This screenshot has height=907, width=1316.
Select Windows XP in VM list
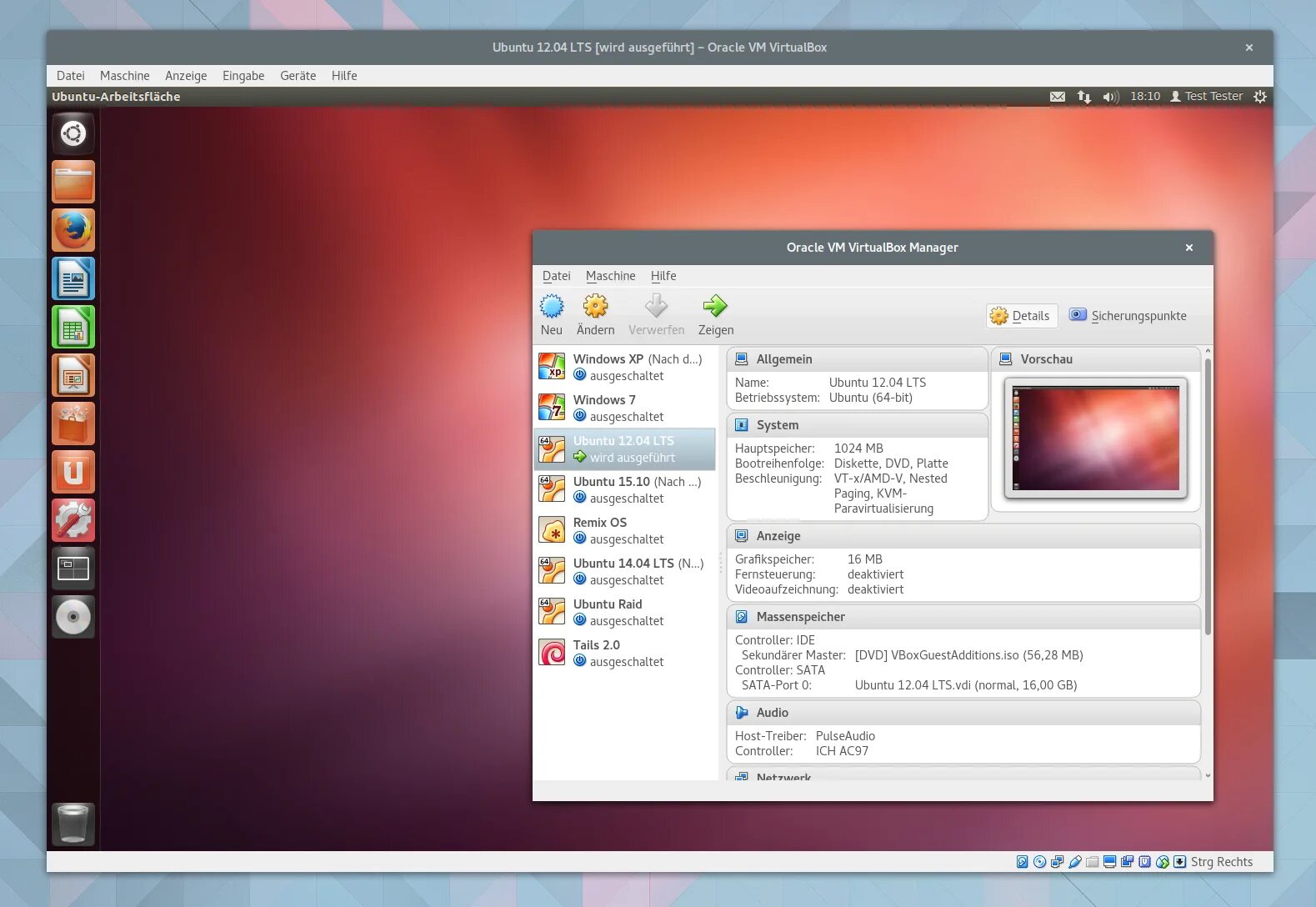pos(624,367)
